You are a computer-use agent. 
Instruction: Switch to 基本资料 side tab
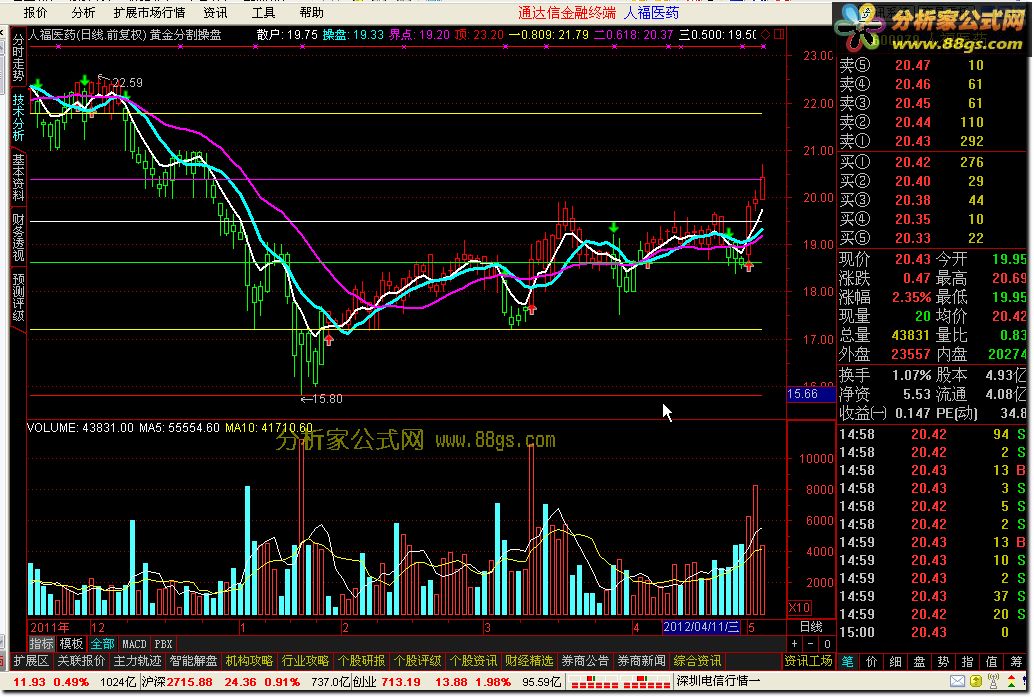click(18, 177)
